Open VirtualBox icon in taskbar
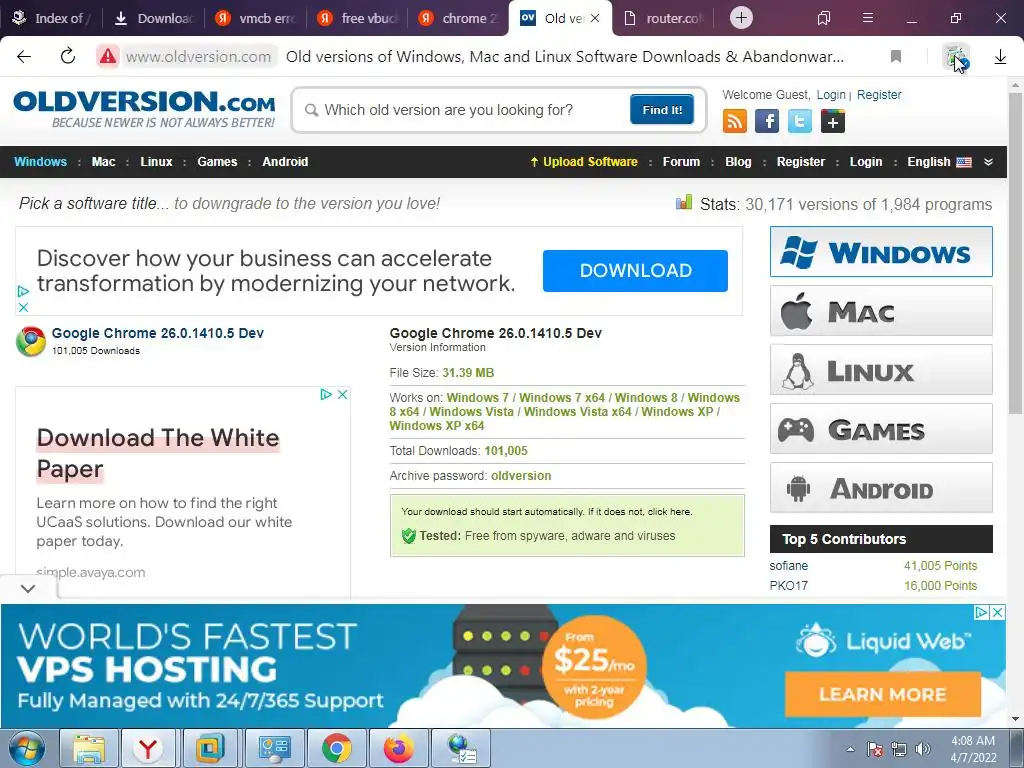Image resolution: width=1024 pixels, height=768 pixels. (x=210, y=749)
